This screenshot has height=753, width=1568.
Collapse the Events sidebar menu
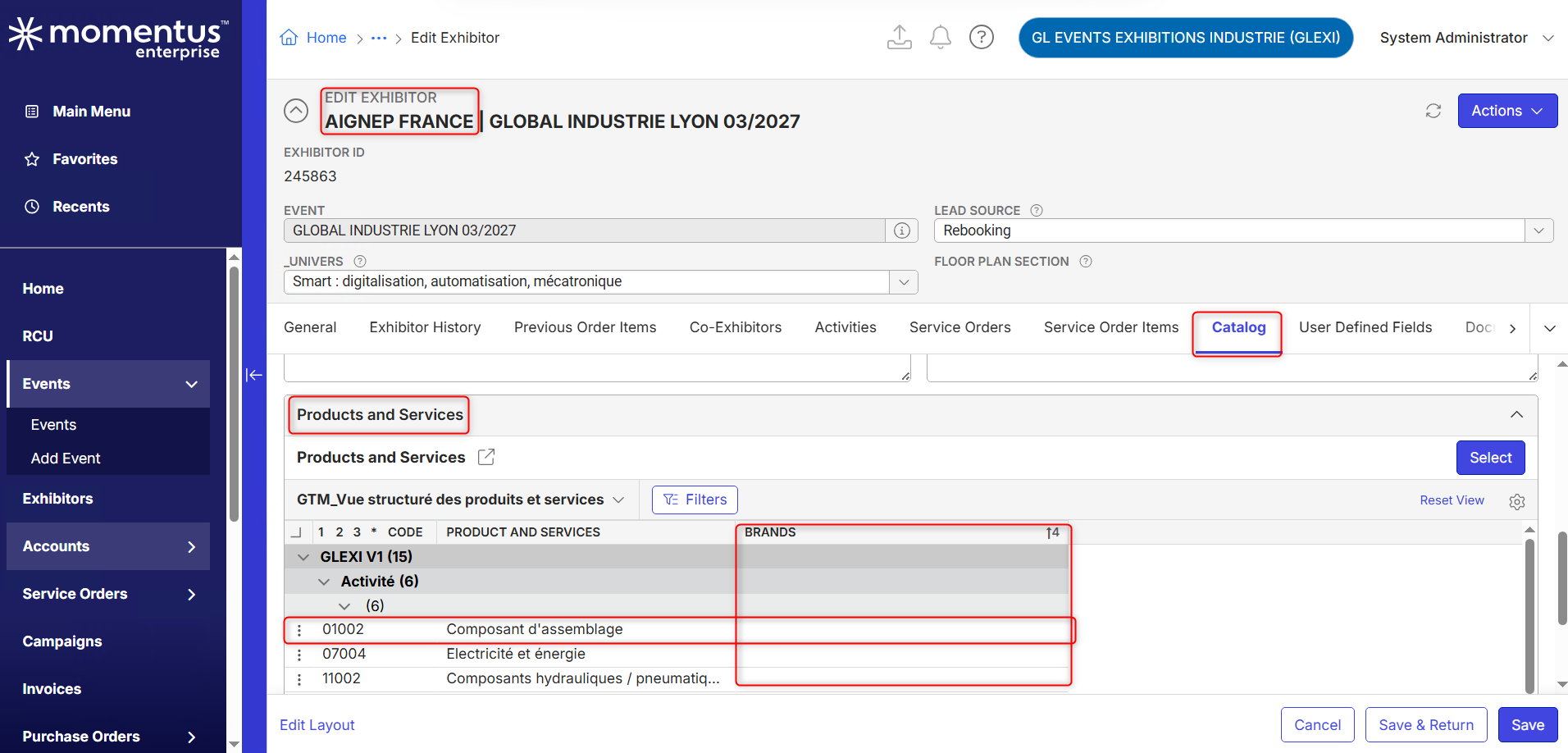pyautogui.click(x=191, y=384)
